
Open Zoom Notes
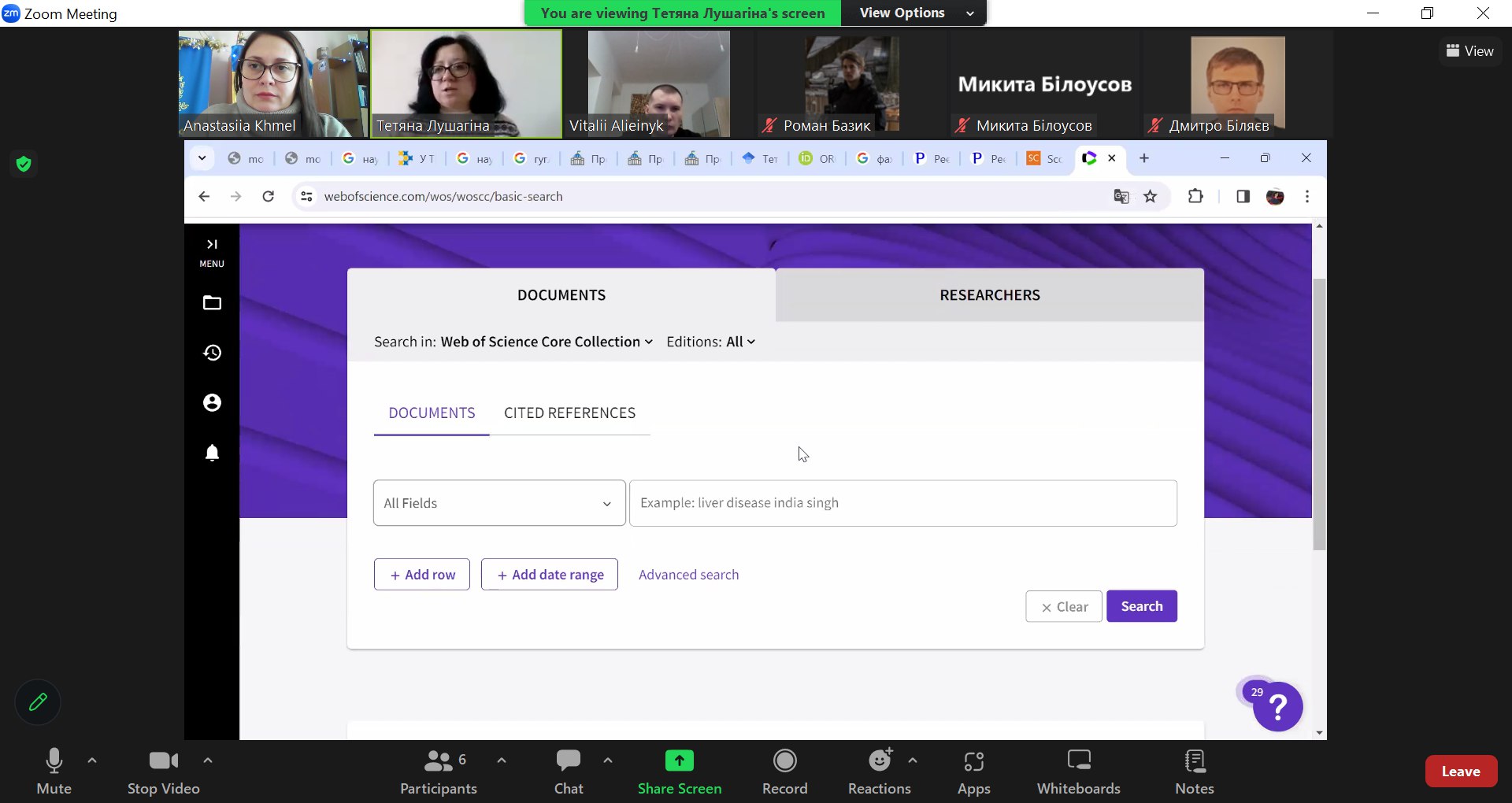[1194, 772]
